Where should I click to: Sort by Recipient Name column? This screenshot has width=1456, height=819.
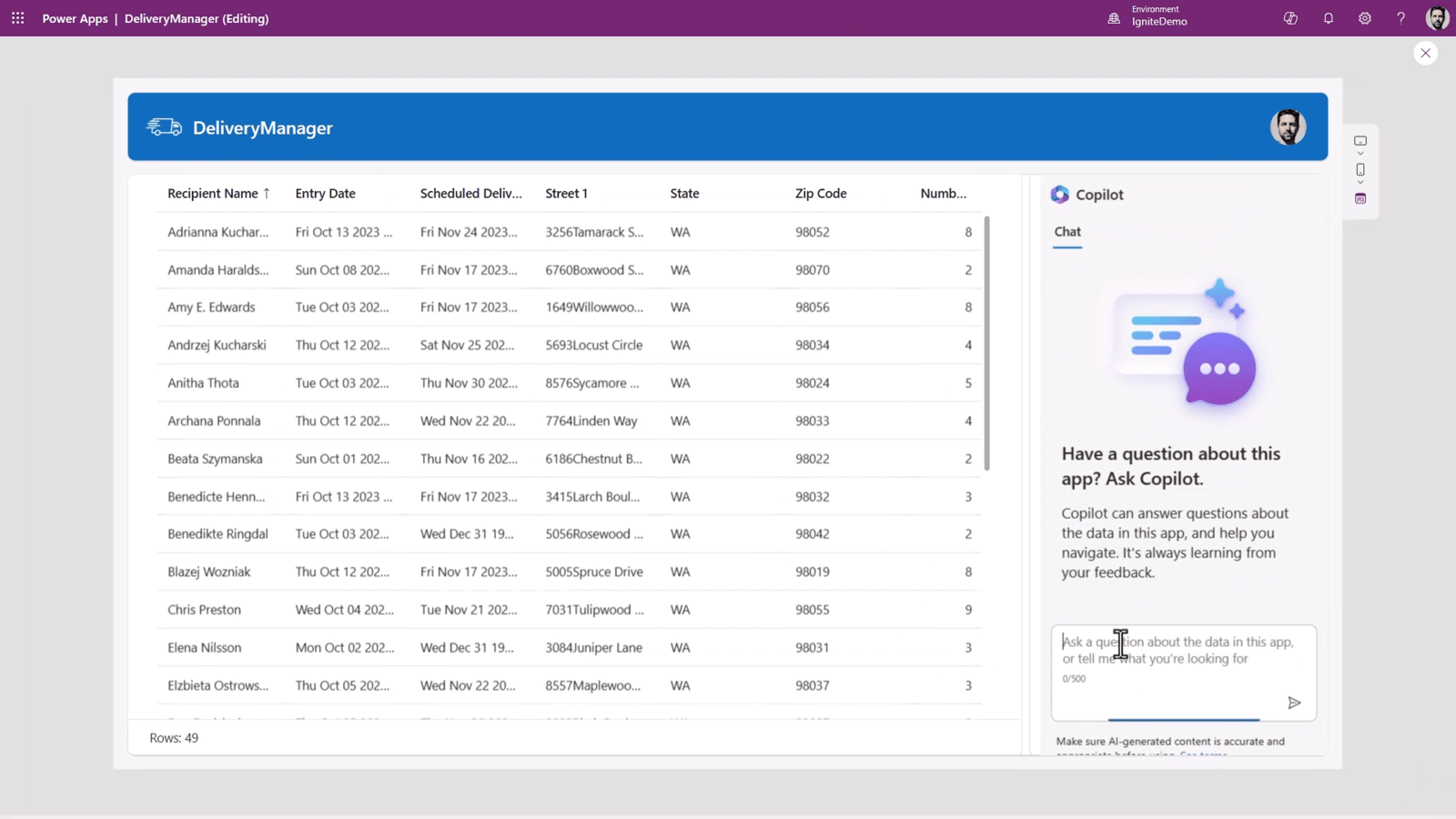(x=213, y=193)
